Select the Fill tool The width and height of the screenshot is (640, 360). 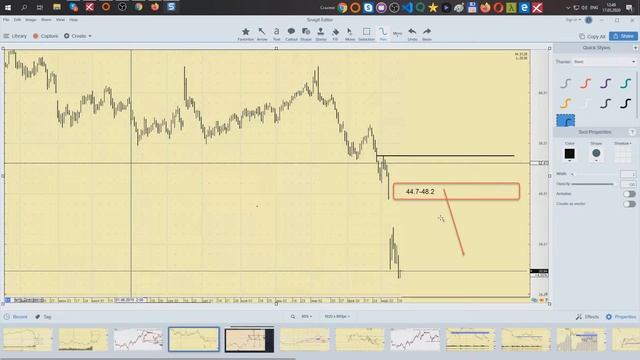(x=335, y=34)
